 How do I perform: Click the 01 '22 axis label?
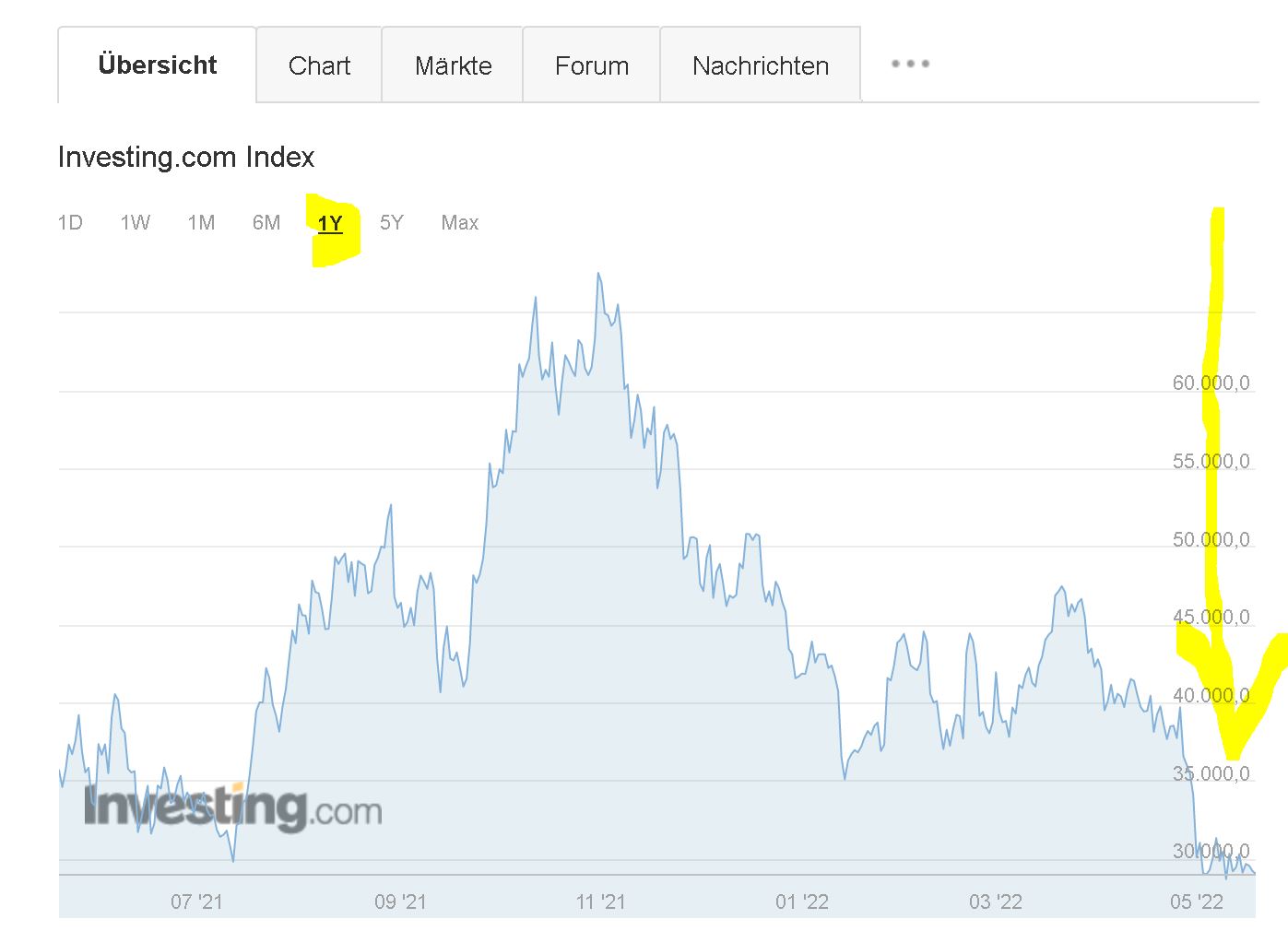tap(802, 902)
